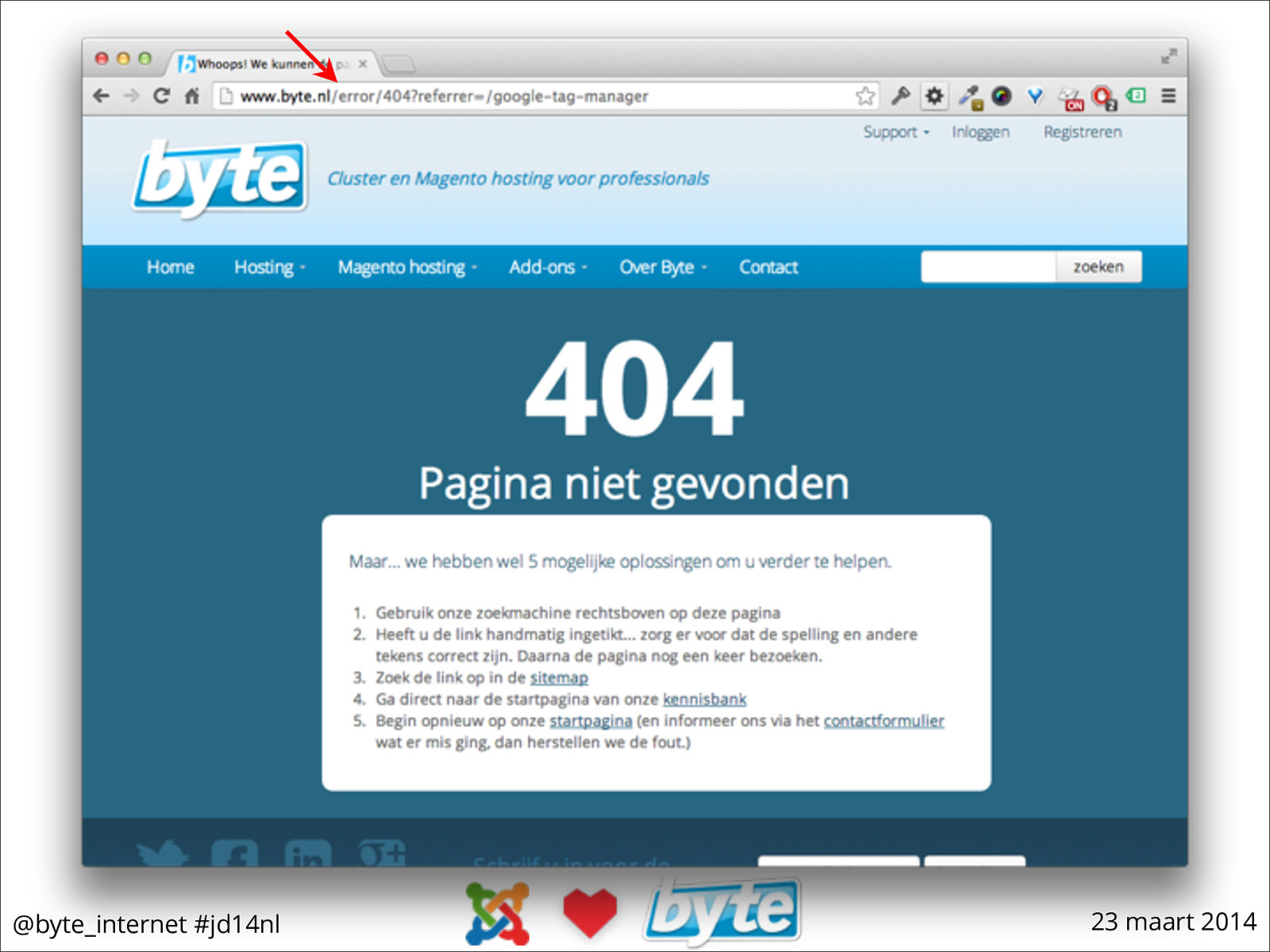Open the sitemap link
This screenshot has height=952, width=1270.
pyautogui.click(x=559, y=678)
